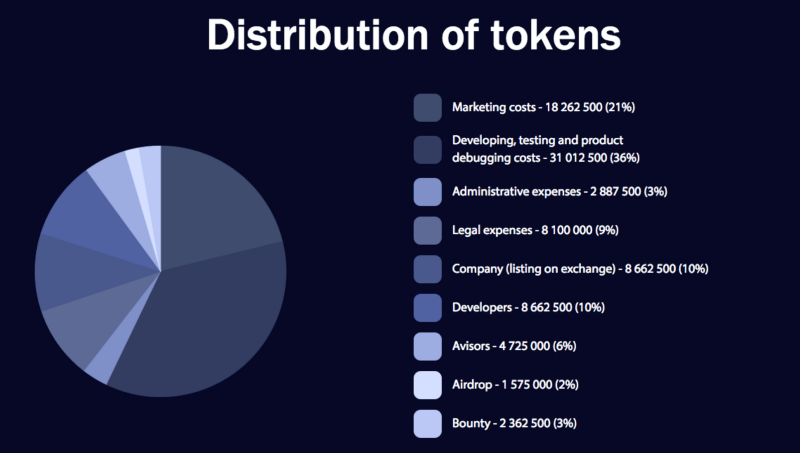Click the 'Avisors - 4 725 000 (6%)' label
The height and width of the screenshot is (453, 800).
514,346
